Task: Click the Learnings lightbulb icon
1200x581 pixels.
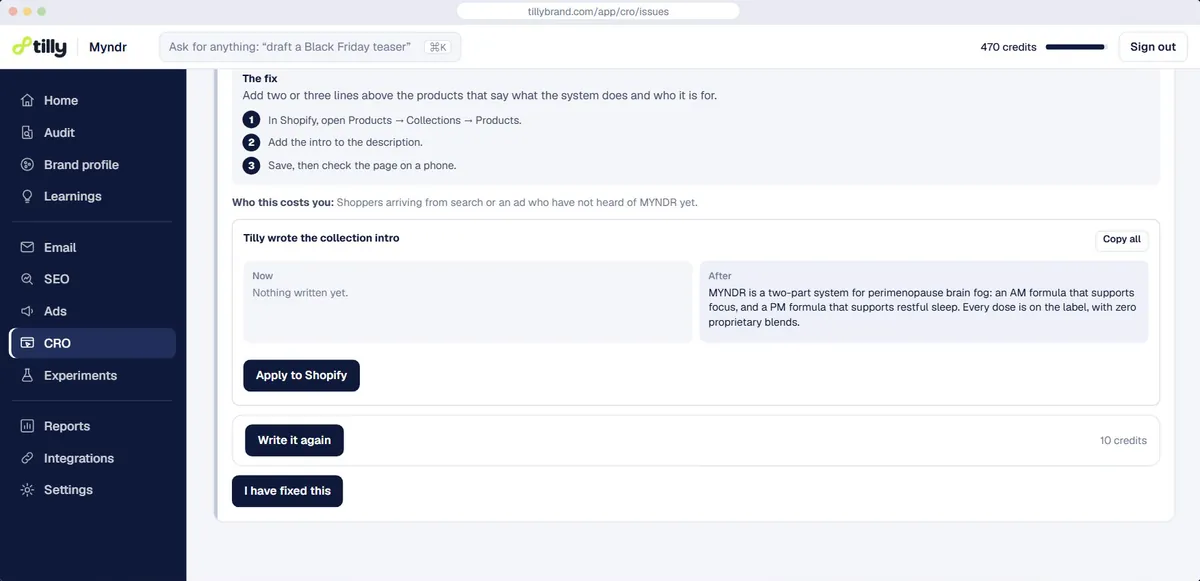Action: pyautogui.click(x=27, y=196)
